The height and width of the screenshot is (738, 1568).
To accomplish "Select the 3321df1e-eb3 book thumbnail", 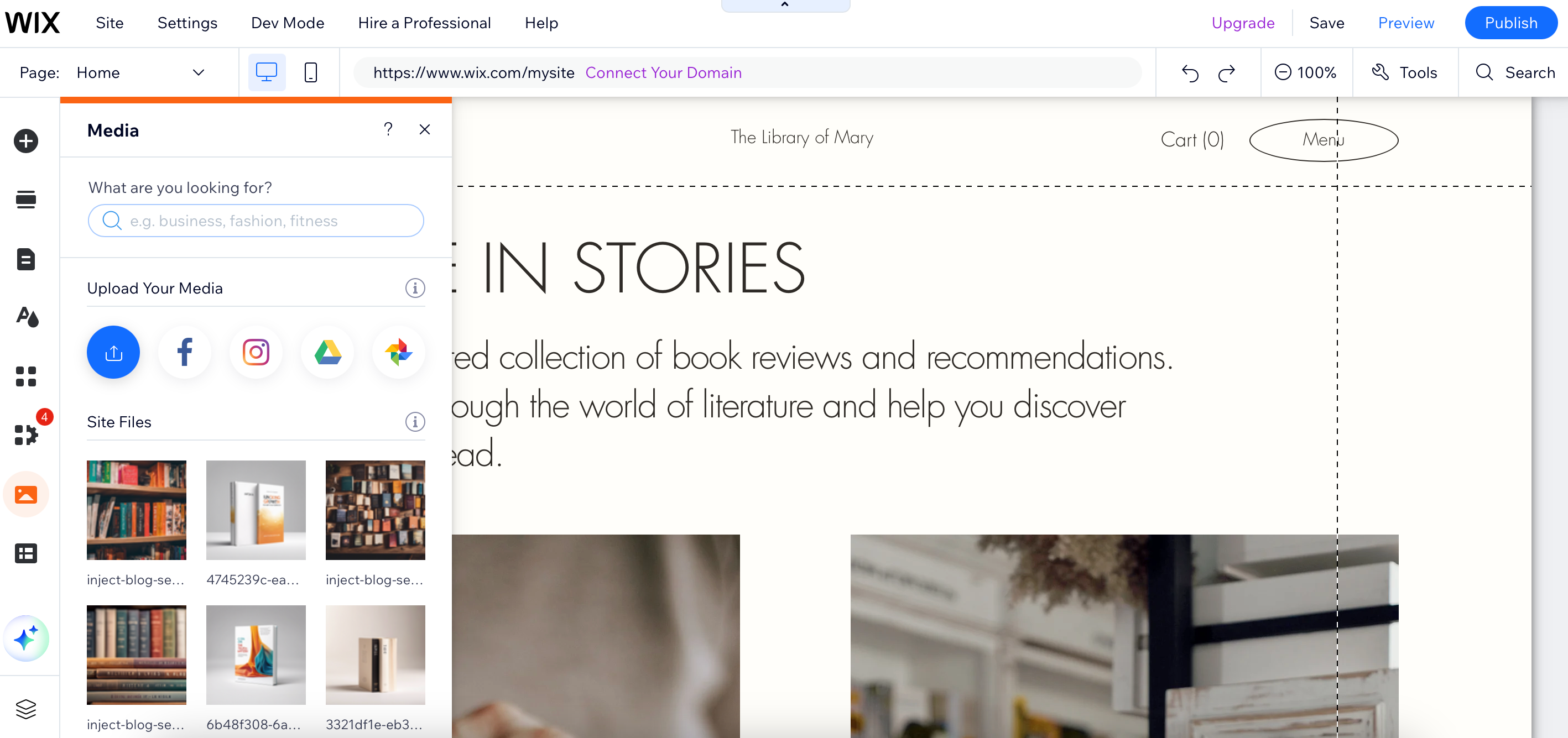I will pos(375,655).
